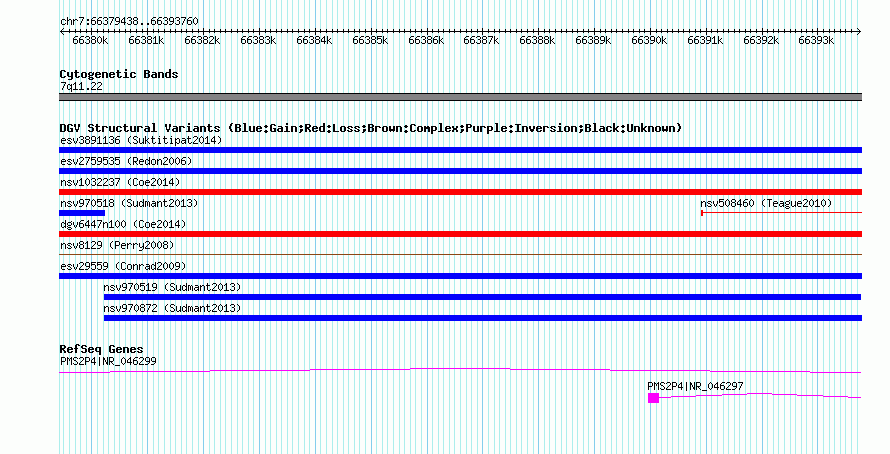Open the nsv8129 (Perry2008) label
Viewport: 890px width, 454px height.
click(x=117, y=245)
